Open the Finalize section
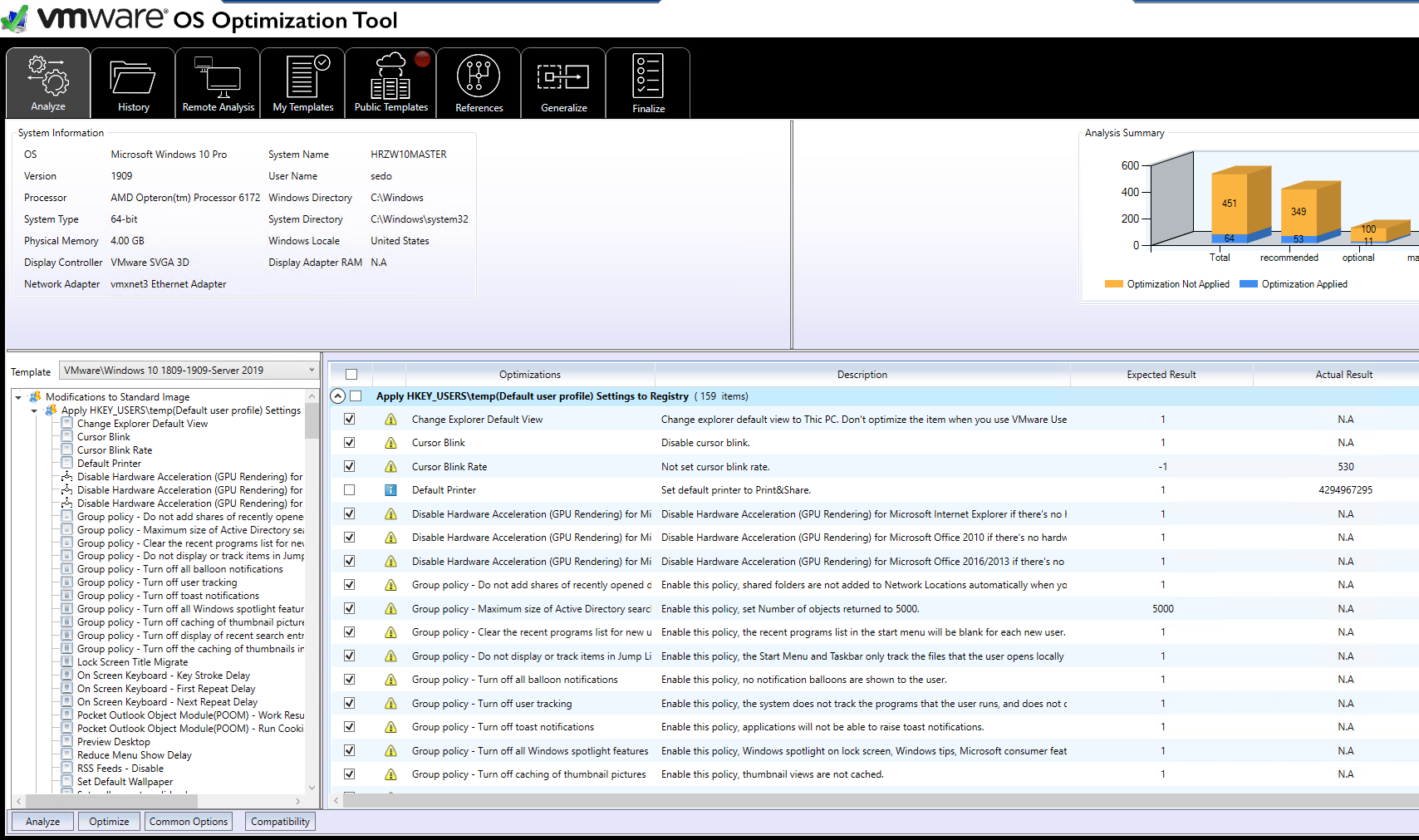Viewport: 1419px width, 840px height. (648, 81)
